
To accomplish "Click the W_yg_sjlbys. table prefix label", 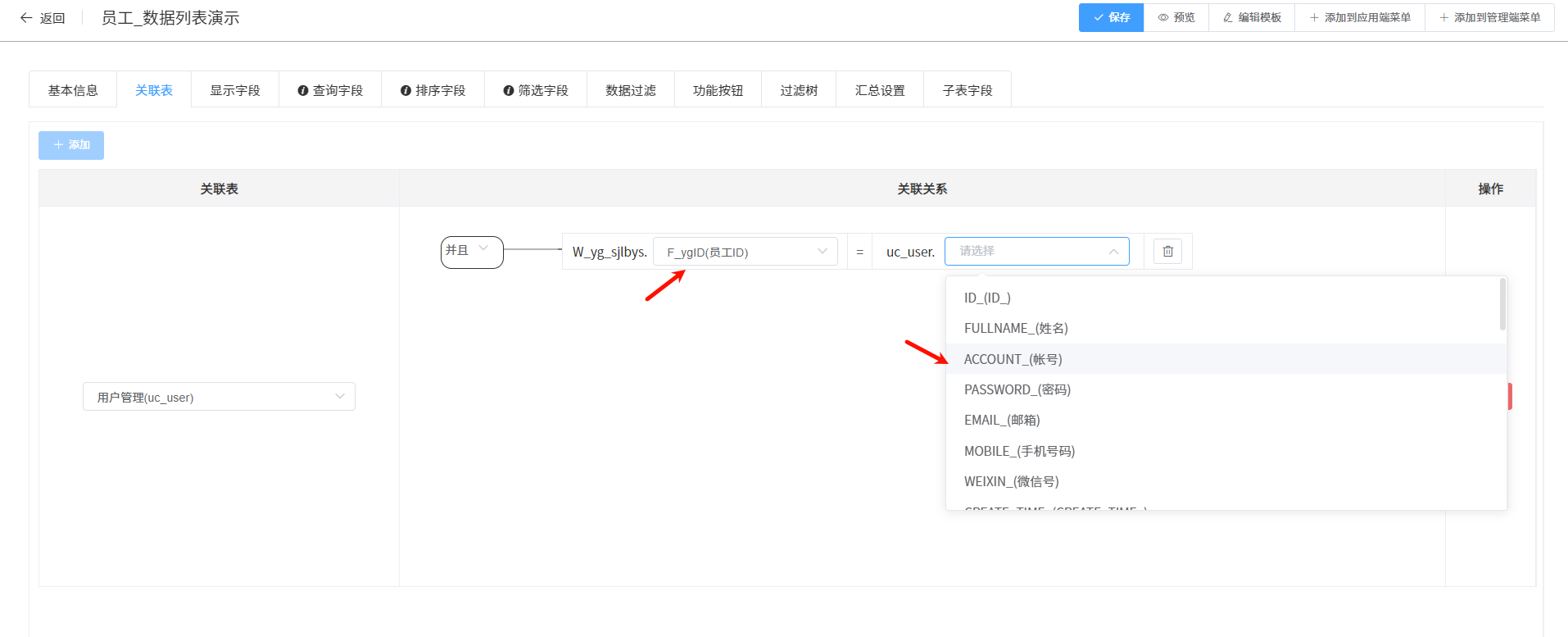I will (610, 252).
